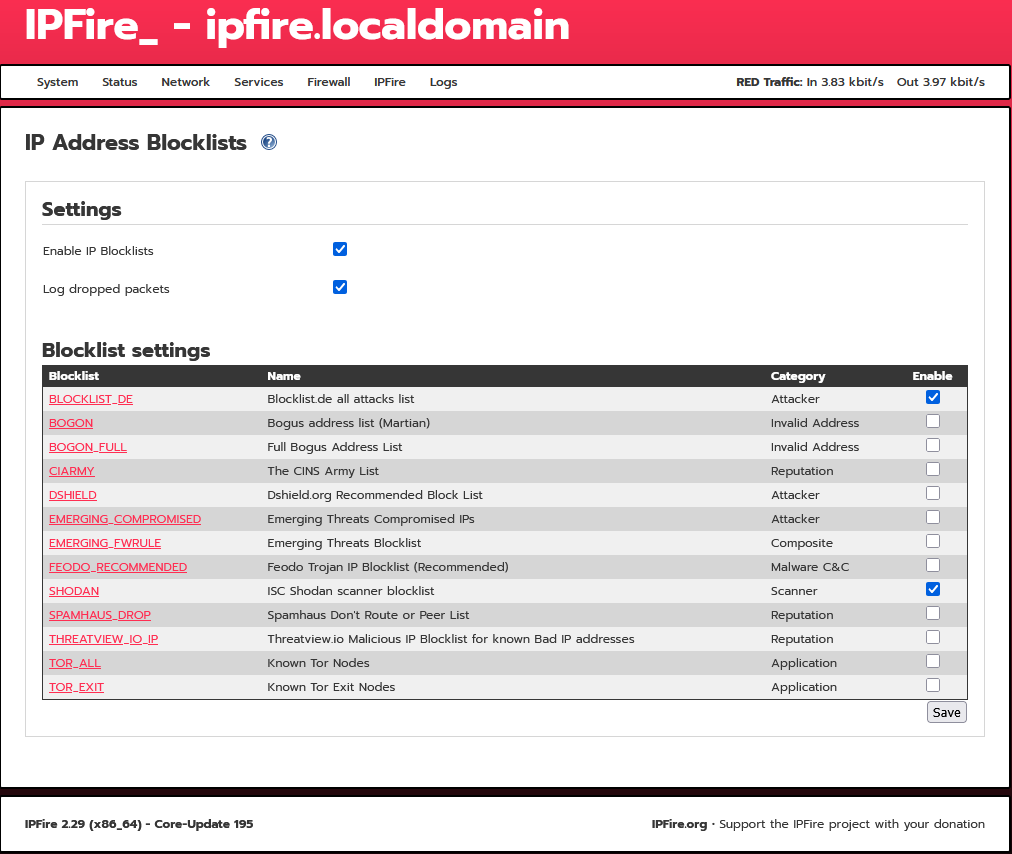Toggle the Enable IP Blocklists checkbox

tap(340, 249)
